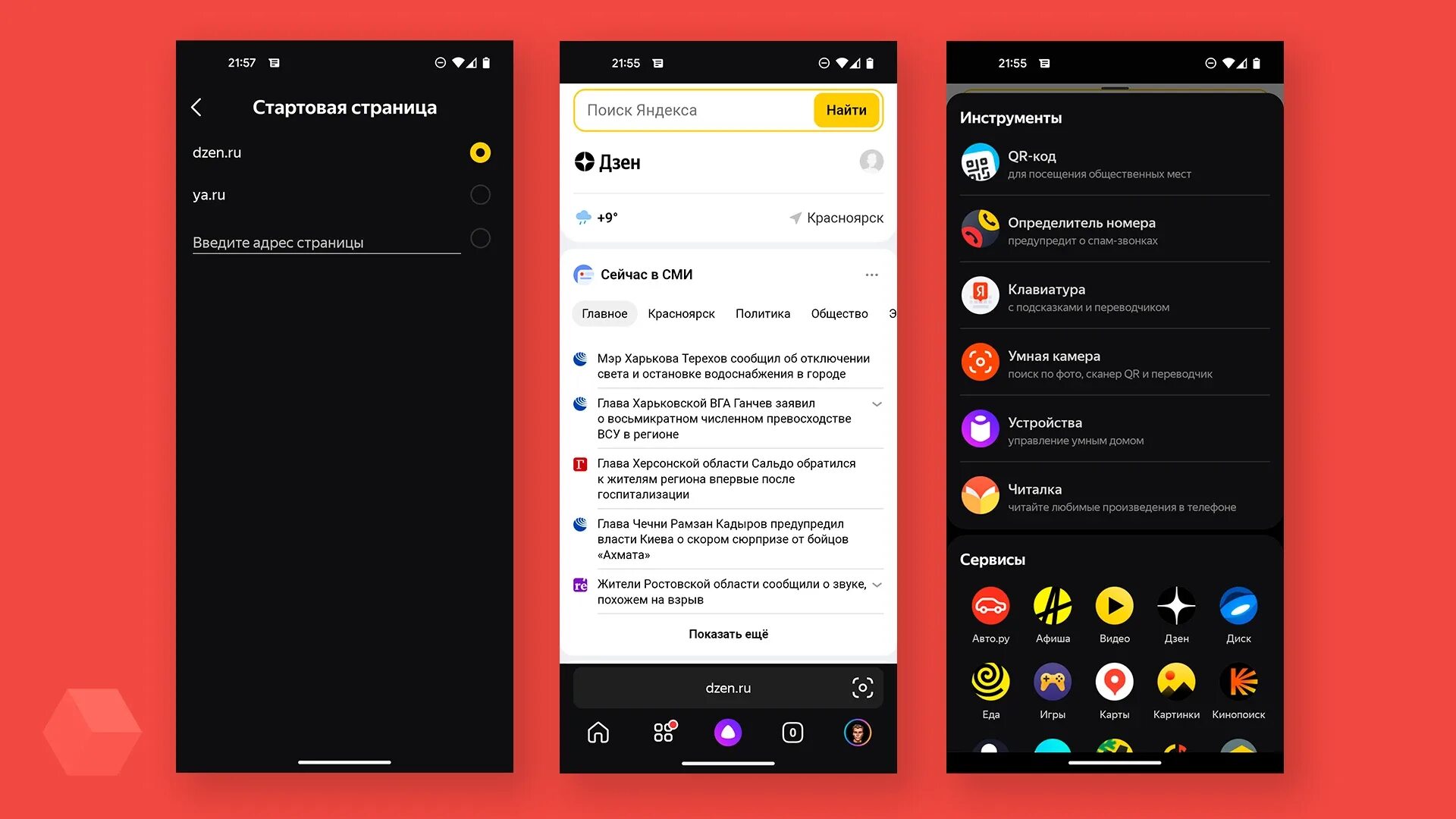Viewport: 1456px width, 819px height.
Task: Click Показать ещё to load more news
Action: [x=727, y=634]
